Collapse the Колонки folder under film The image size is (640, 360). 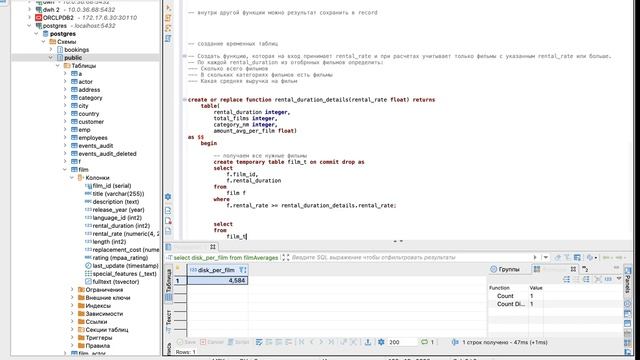point(72,178)
